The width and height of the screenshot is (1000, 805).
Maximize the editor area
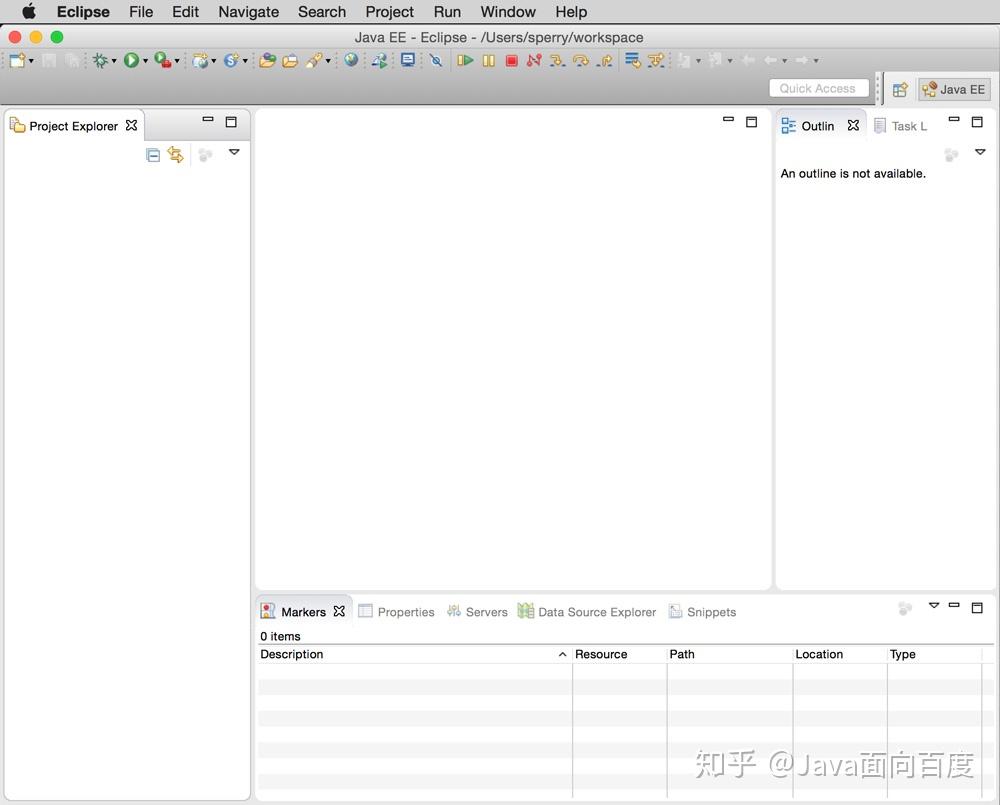click(752, 122)
